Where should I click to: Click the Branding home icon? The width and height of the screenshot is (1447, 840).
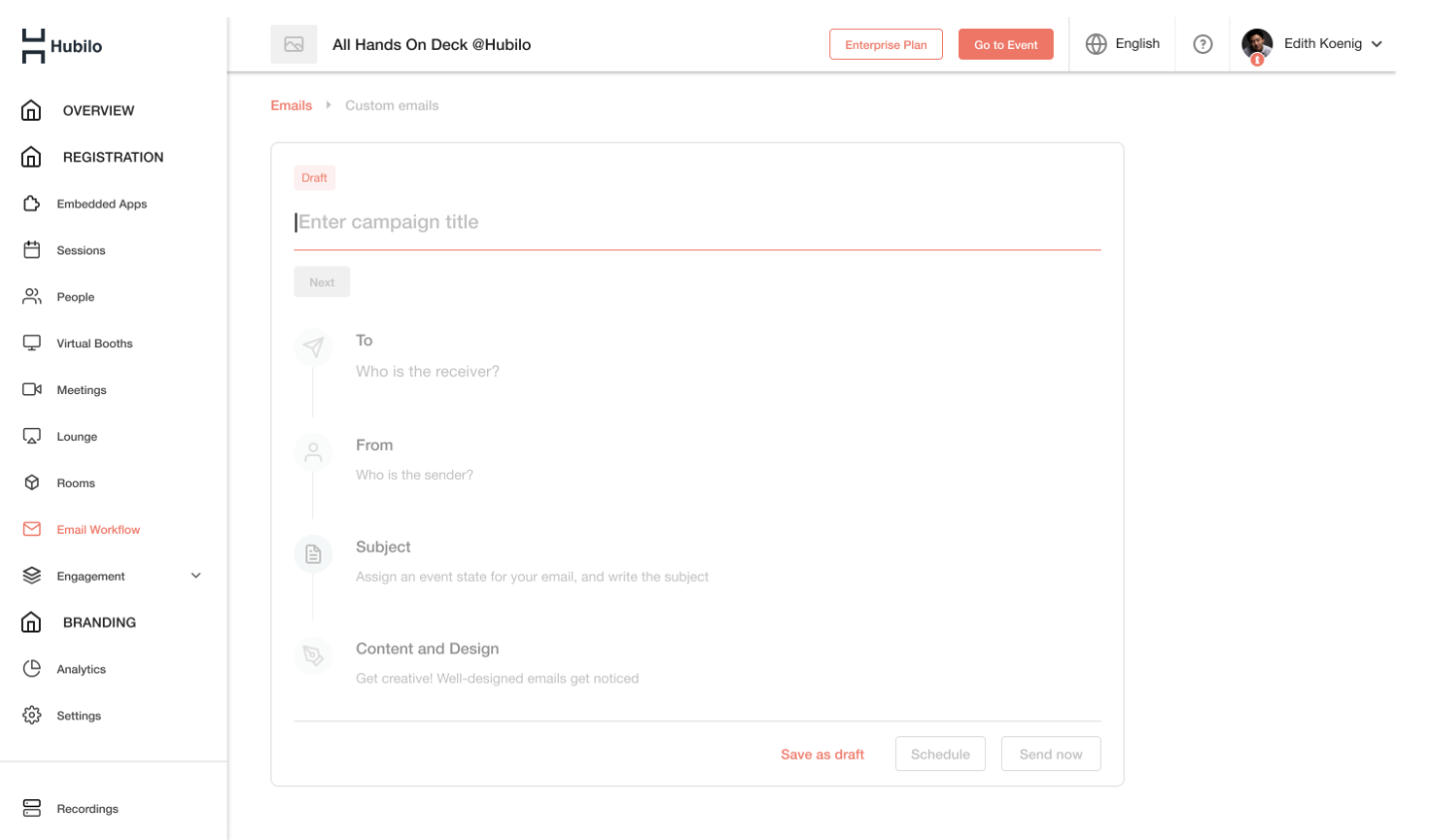31,623
